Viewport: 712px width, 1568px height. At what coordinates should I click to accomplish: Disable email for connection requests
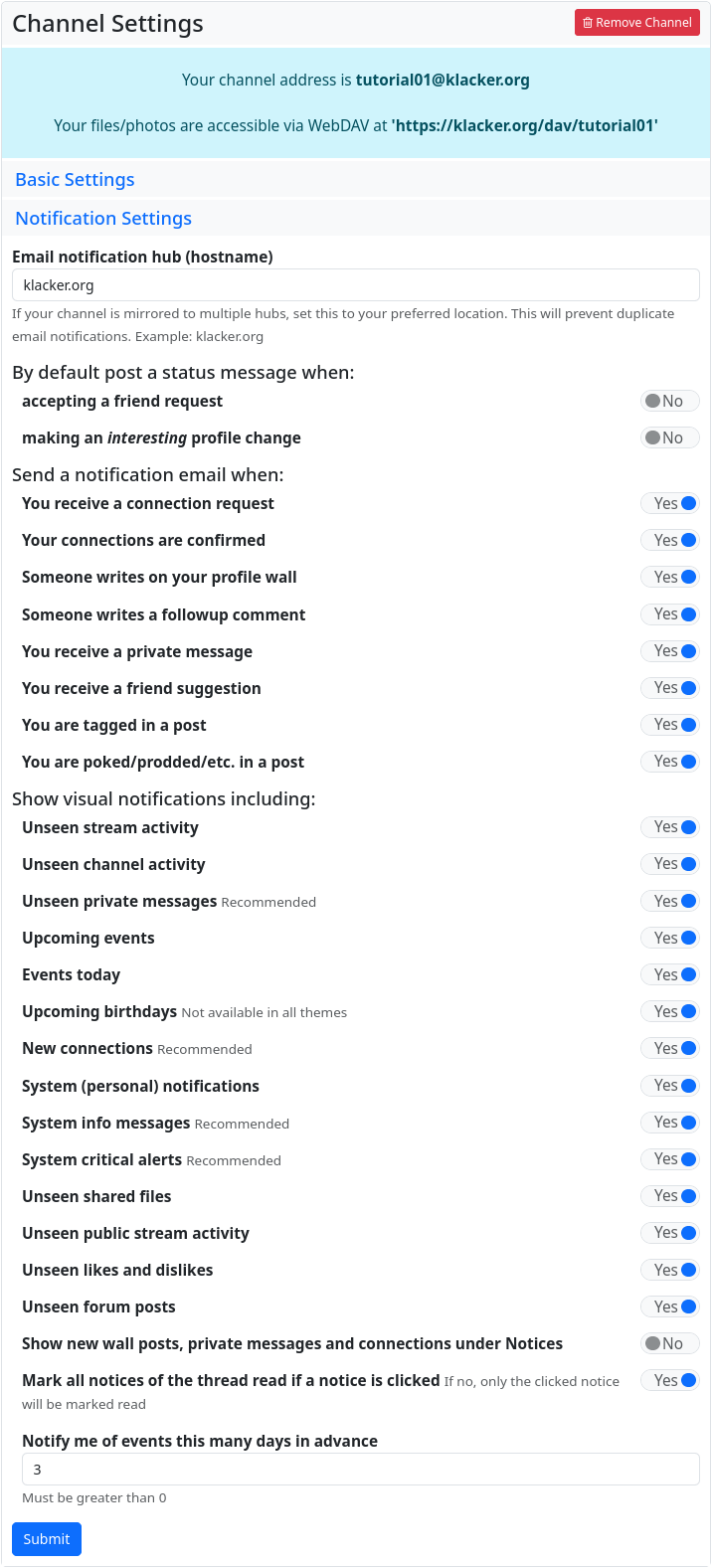pos(669,504)
